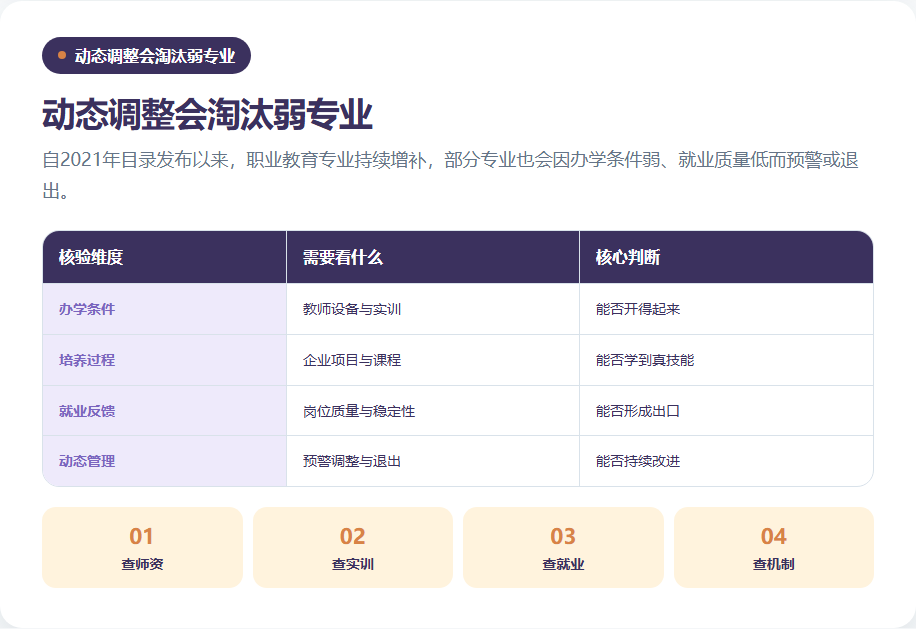Viewport: 916px width, 629px height.
Task: Click the orange dot in the badge
Action: (x=62, y=55)
